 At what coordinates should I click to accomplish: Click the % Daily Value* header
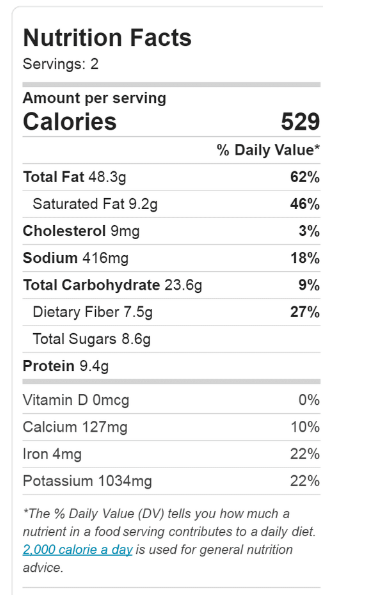(268, 150)
